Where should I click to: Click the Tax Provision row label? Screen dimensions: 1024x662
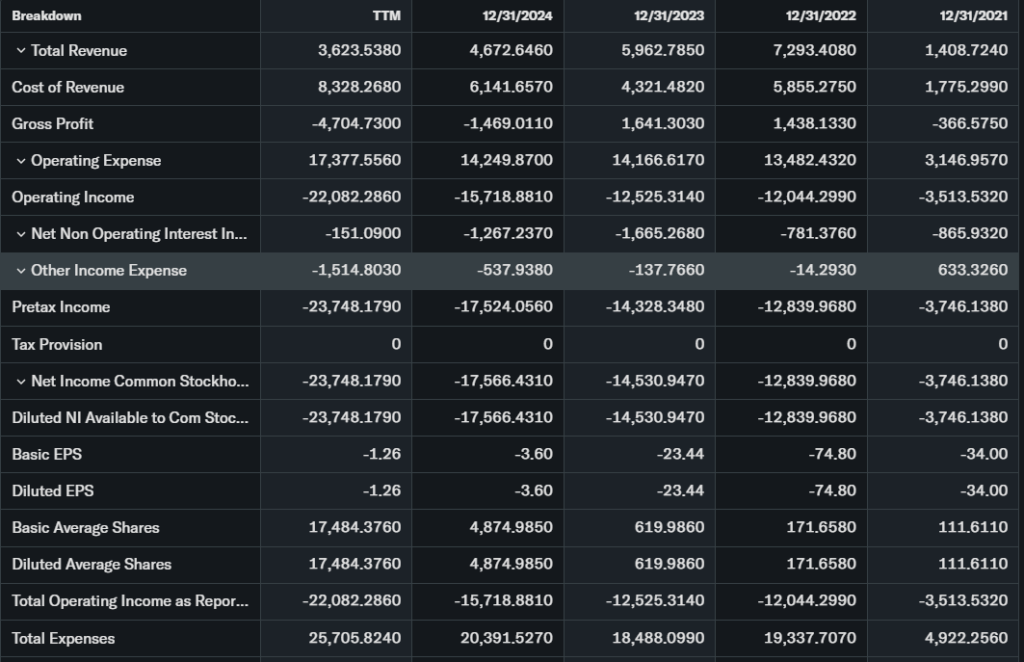[x=57, y=344]
